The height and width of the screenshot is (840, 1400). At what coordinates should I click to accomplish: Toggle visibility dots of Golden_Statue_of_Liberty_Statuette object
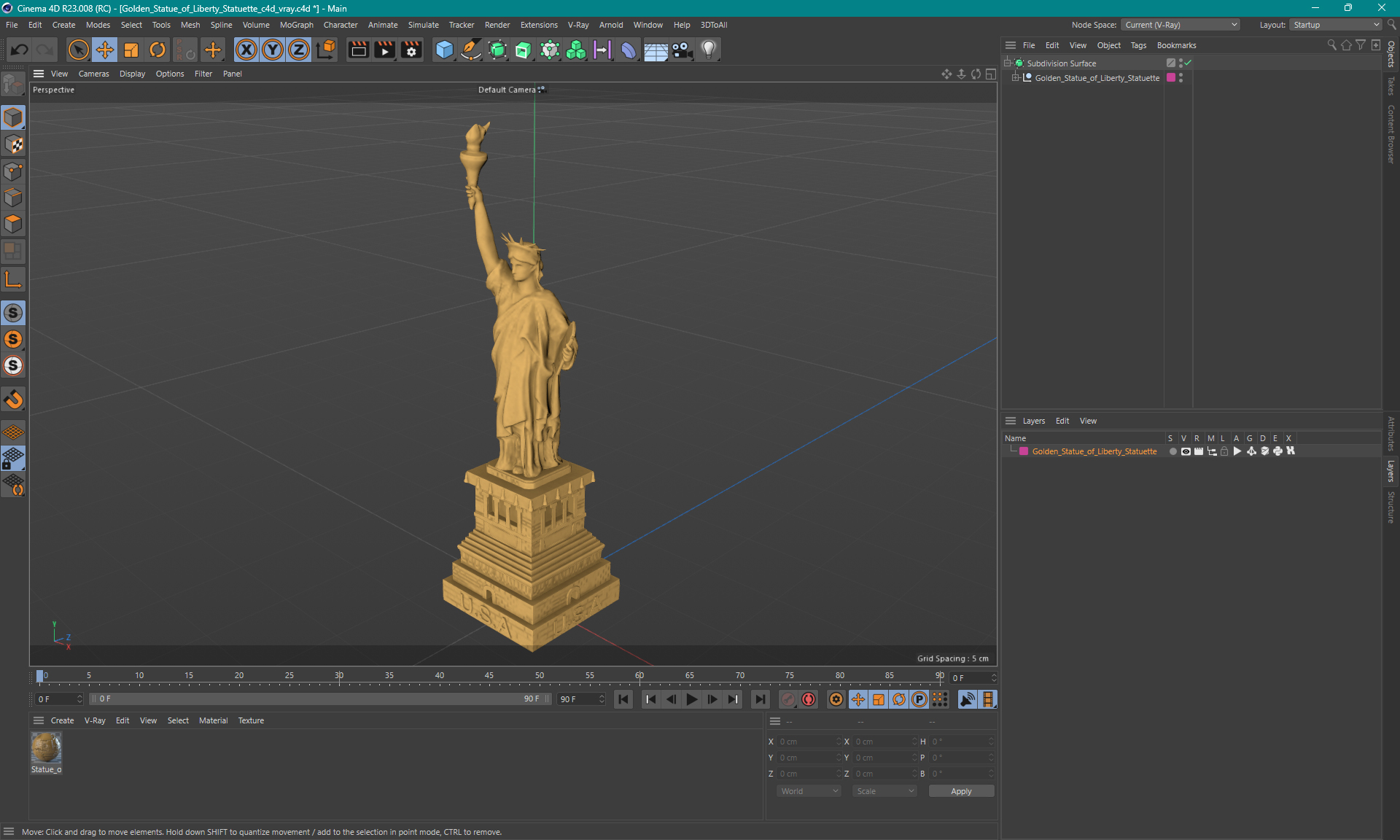click(1181, 78)
